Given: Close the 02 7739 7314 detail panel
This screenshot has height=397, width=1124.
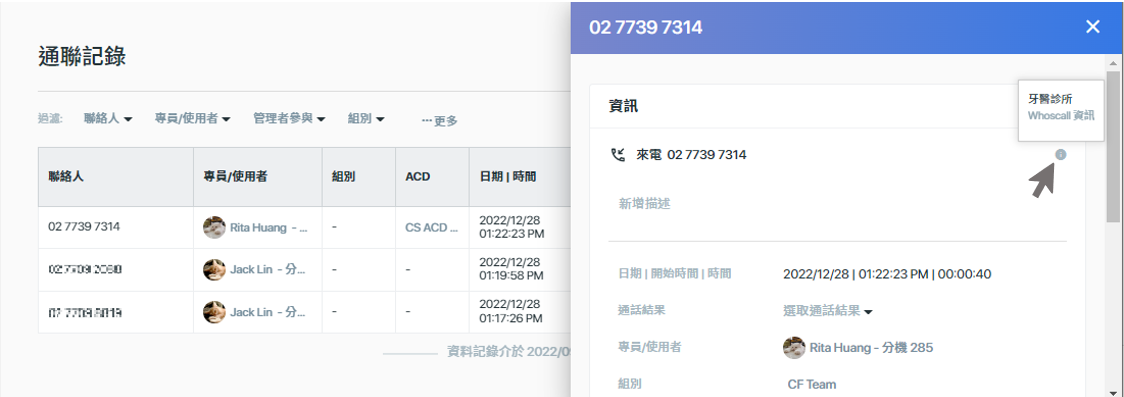Looking at the screenshot, I should click(x=1092, y=27).
